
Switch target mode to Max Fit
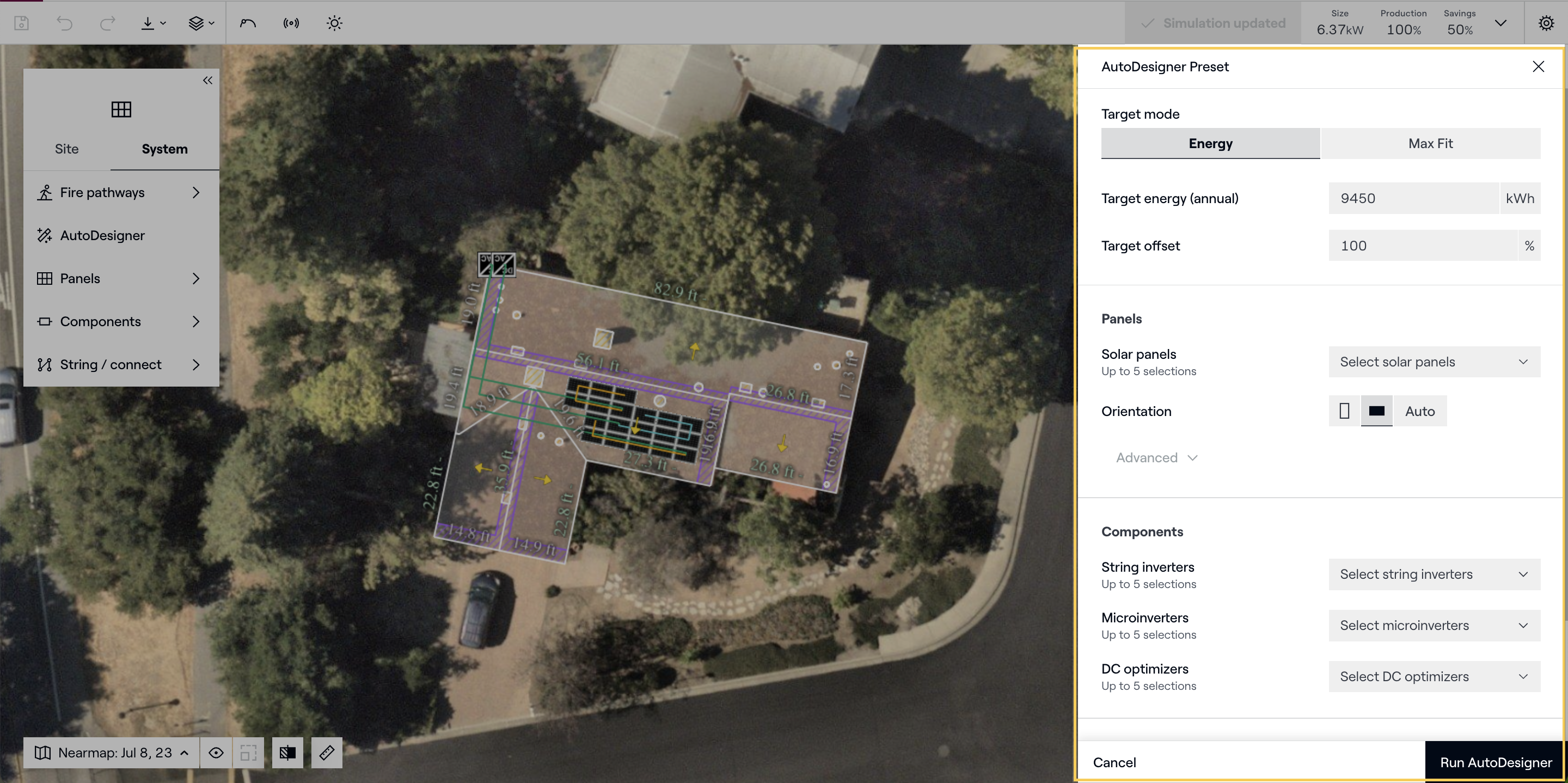pos(1430,144)
